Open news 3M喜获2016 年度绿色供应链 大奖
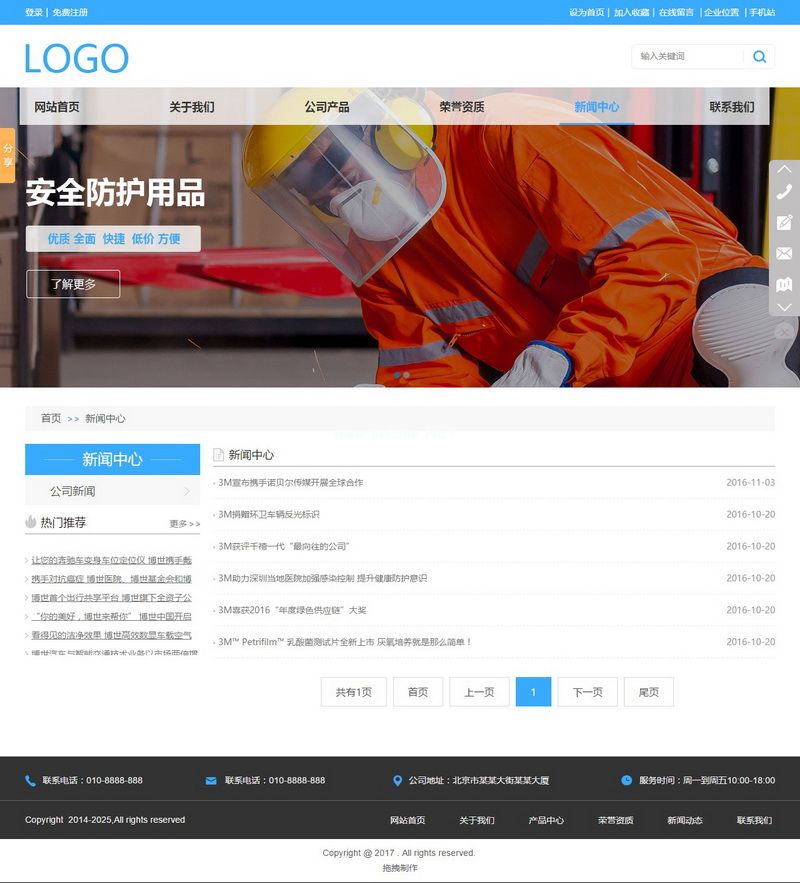Screen dimensions: 800x883 click(x=292, y=610)
